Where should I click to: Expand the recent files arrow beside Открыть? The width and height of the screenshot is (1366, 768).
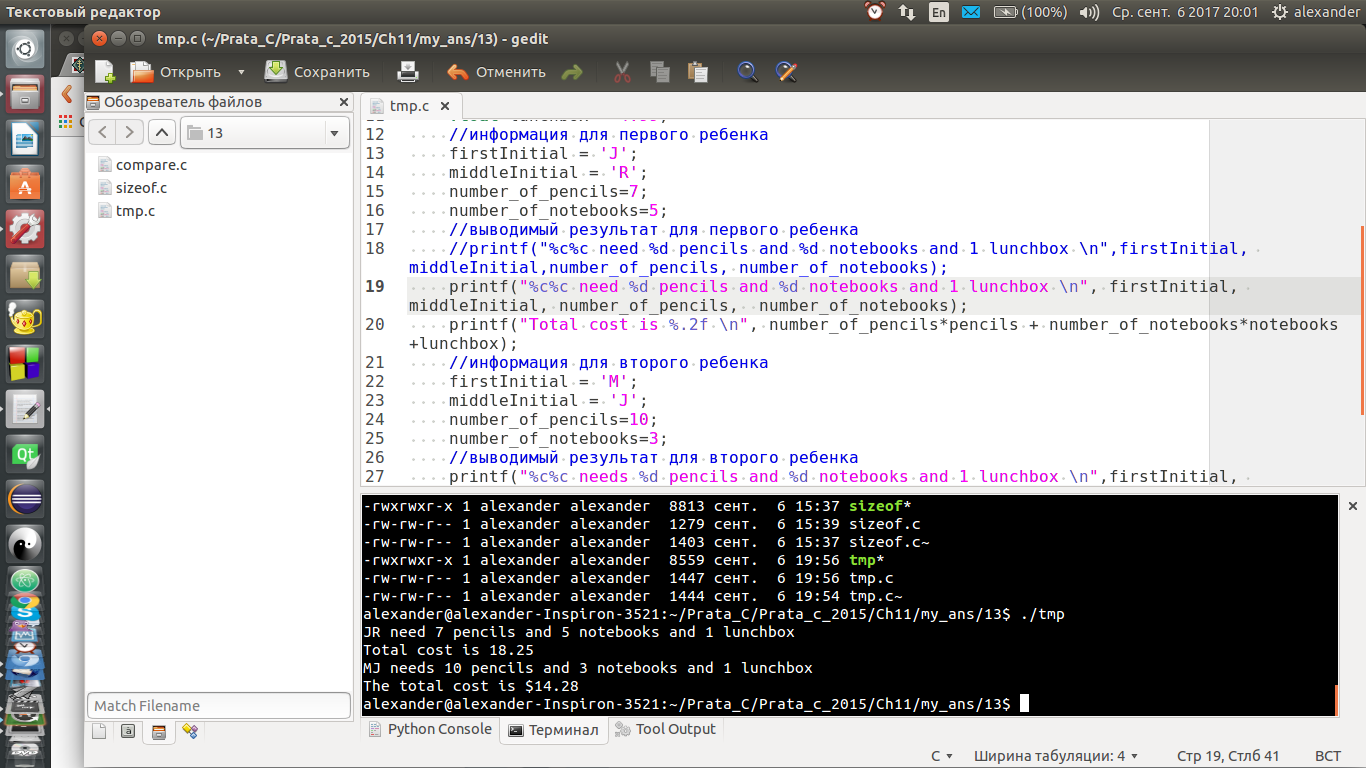[x=241, y=72]
